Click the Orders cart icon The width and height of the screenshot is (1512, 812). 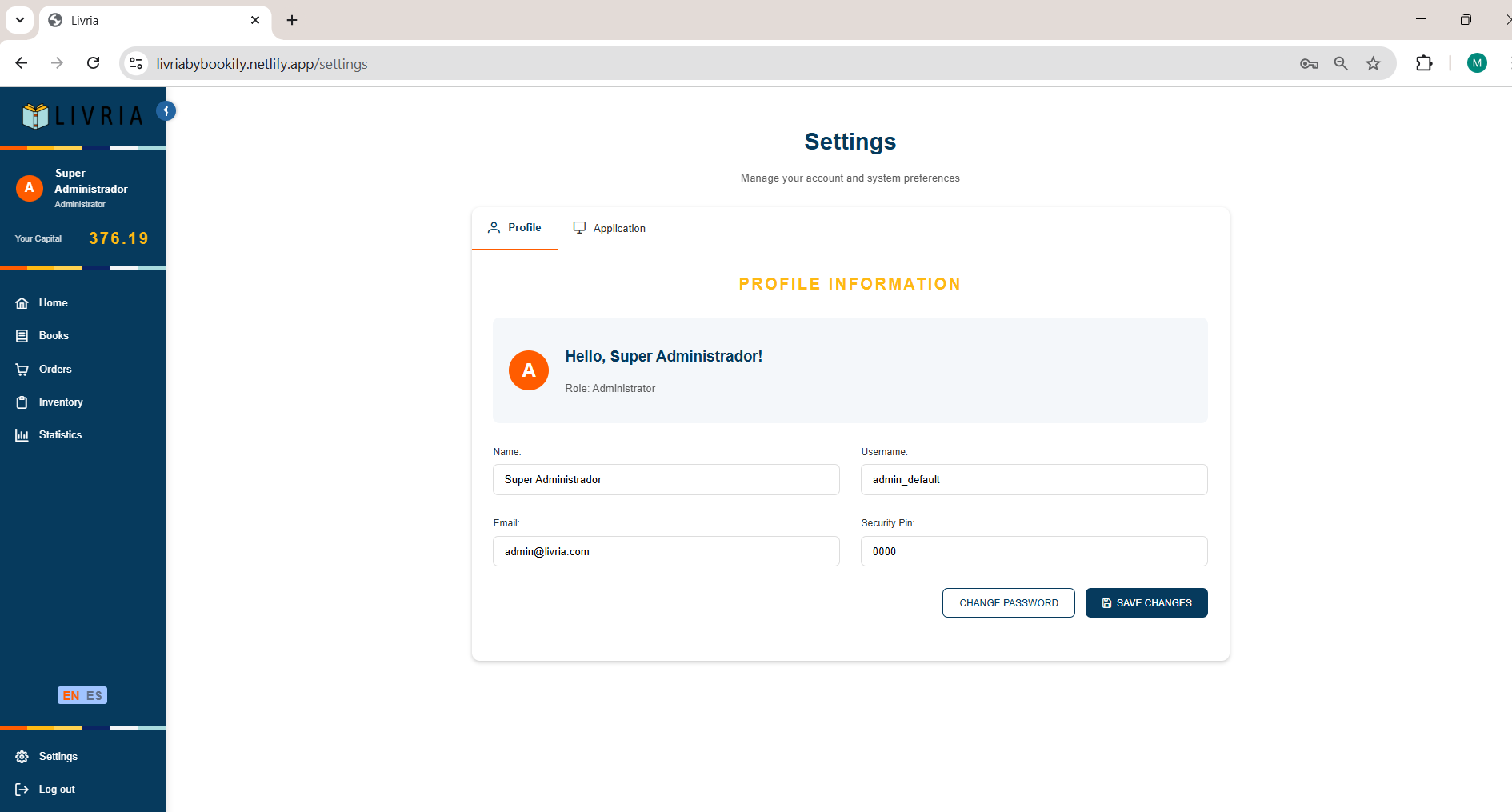pos(22,370)
